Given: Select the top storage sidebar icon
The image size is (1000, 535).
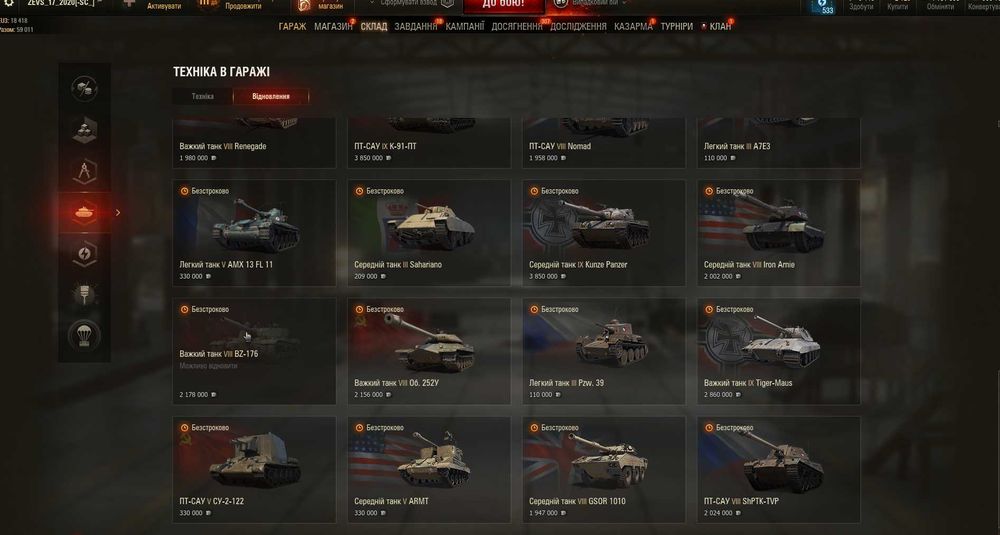Looking at the screenshot, I should tap(84, 89).
